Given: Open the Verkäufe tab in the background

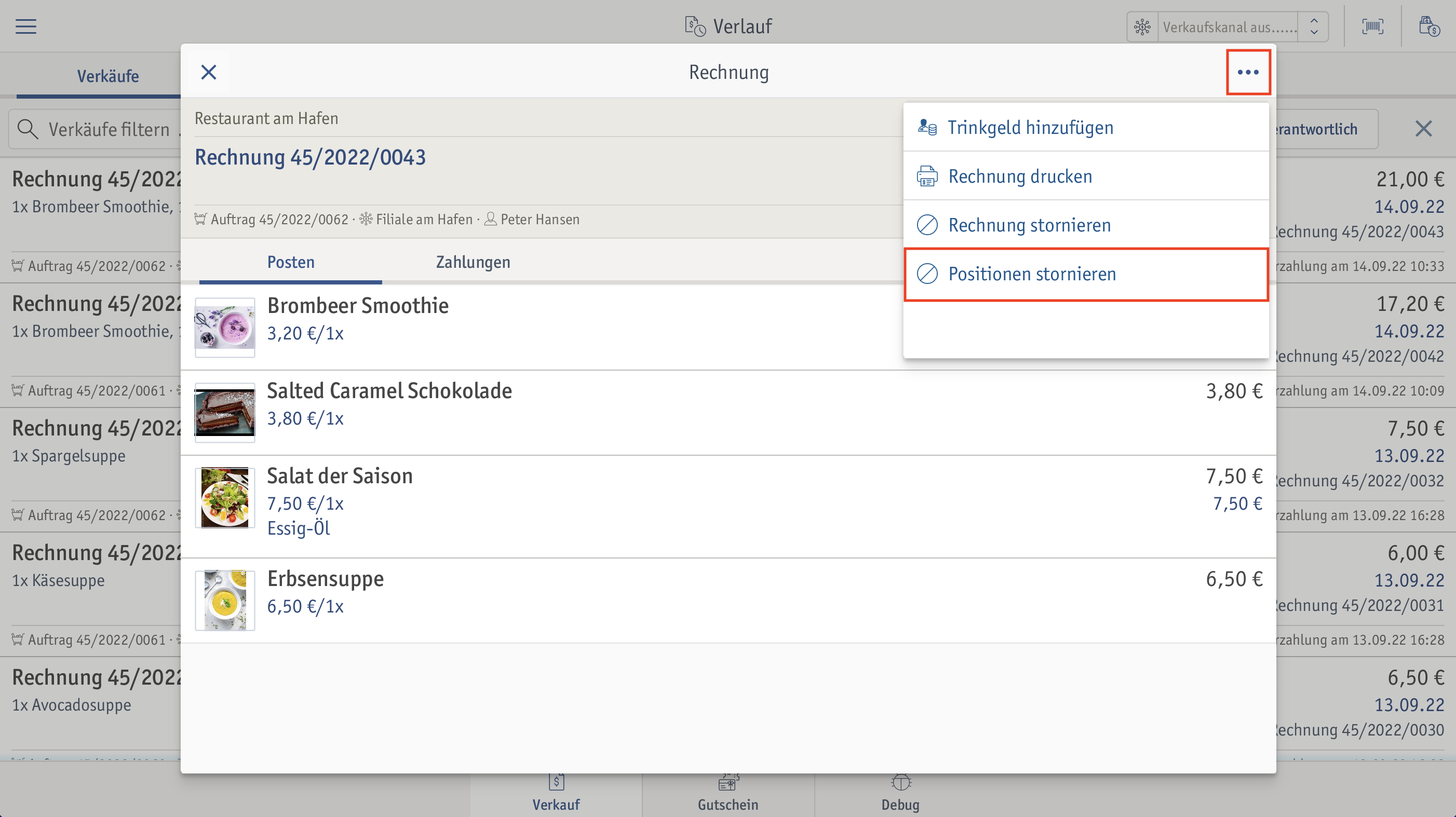Looking at the screenshot, I should (x=107, y=76).
